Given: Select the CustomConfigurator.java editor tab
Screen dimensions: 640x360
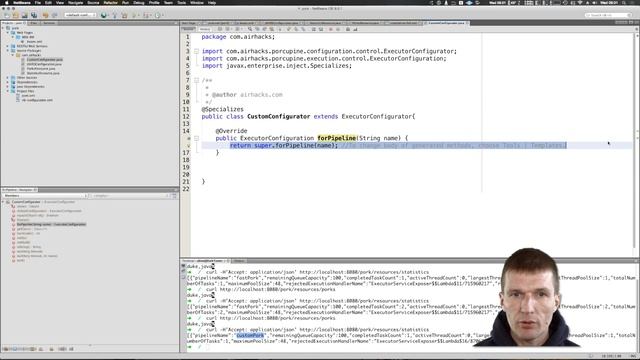Looking at the screenshot, I should [446, 23].
